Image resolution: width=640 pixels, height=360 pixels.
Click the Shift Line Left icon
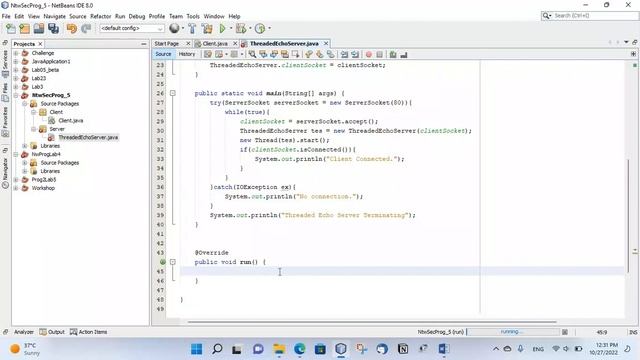click(x=344, y=54)
